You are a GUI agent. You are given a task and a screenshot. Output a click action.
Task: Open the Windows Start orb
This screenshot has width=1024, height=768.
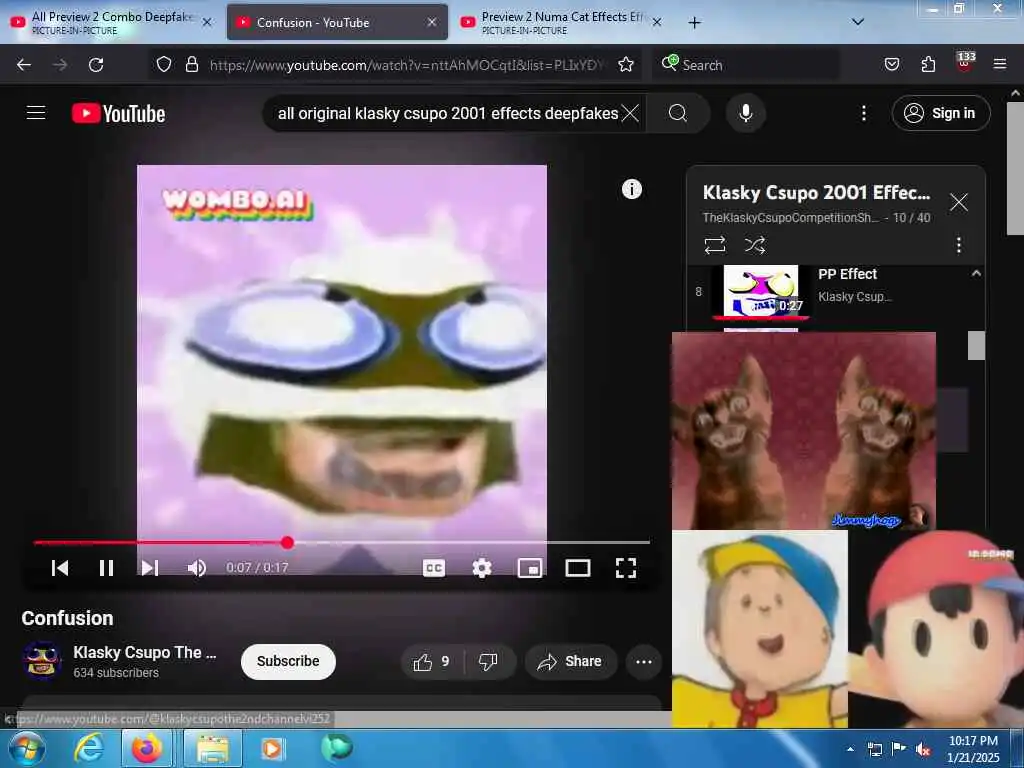coord(27,748)
